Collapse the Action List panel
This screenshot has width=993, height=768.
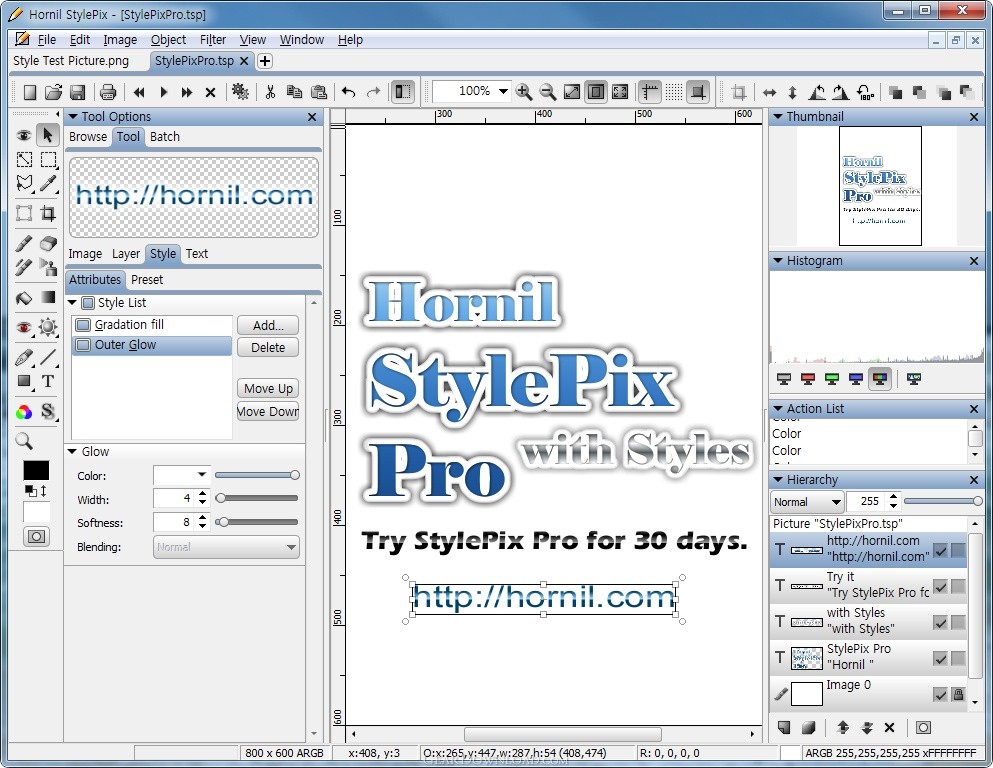pos(777,409)
